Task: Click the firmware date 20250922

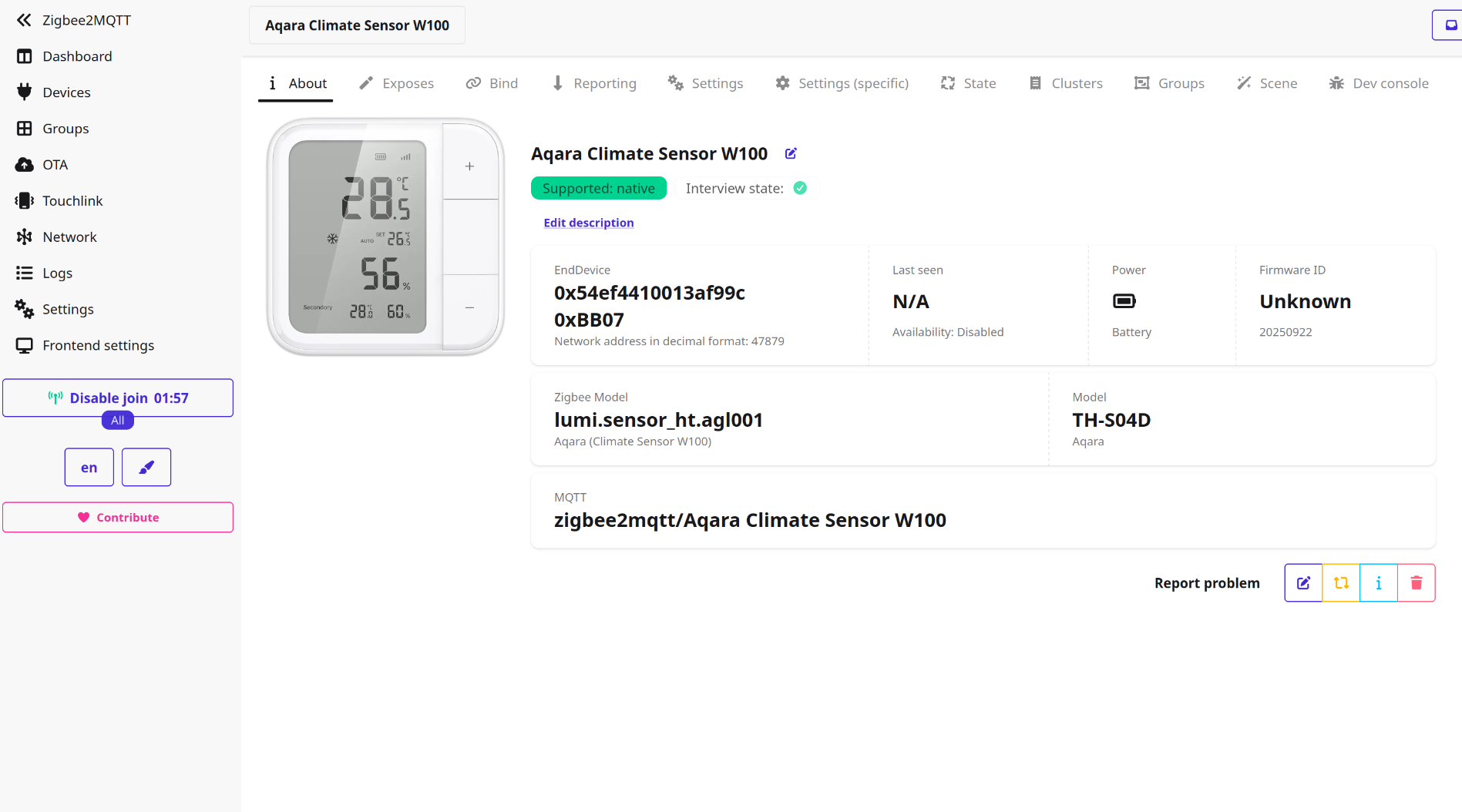Action: click(x=1286, y=332)
